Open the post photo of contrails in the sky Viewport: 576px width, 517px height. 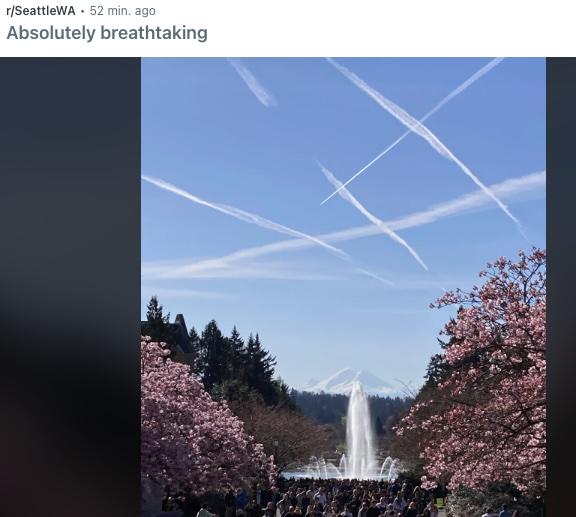[x=343, y=287]
